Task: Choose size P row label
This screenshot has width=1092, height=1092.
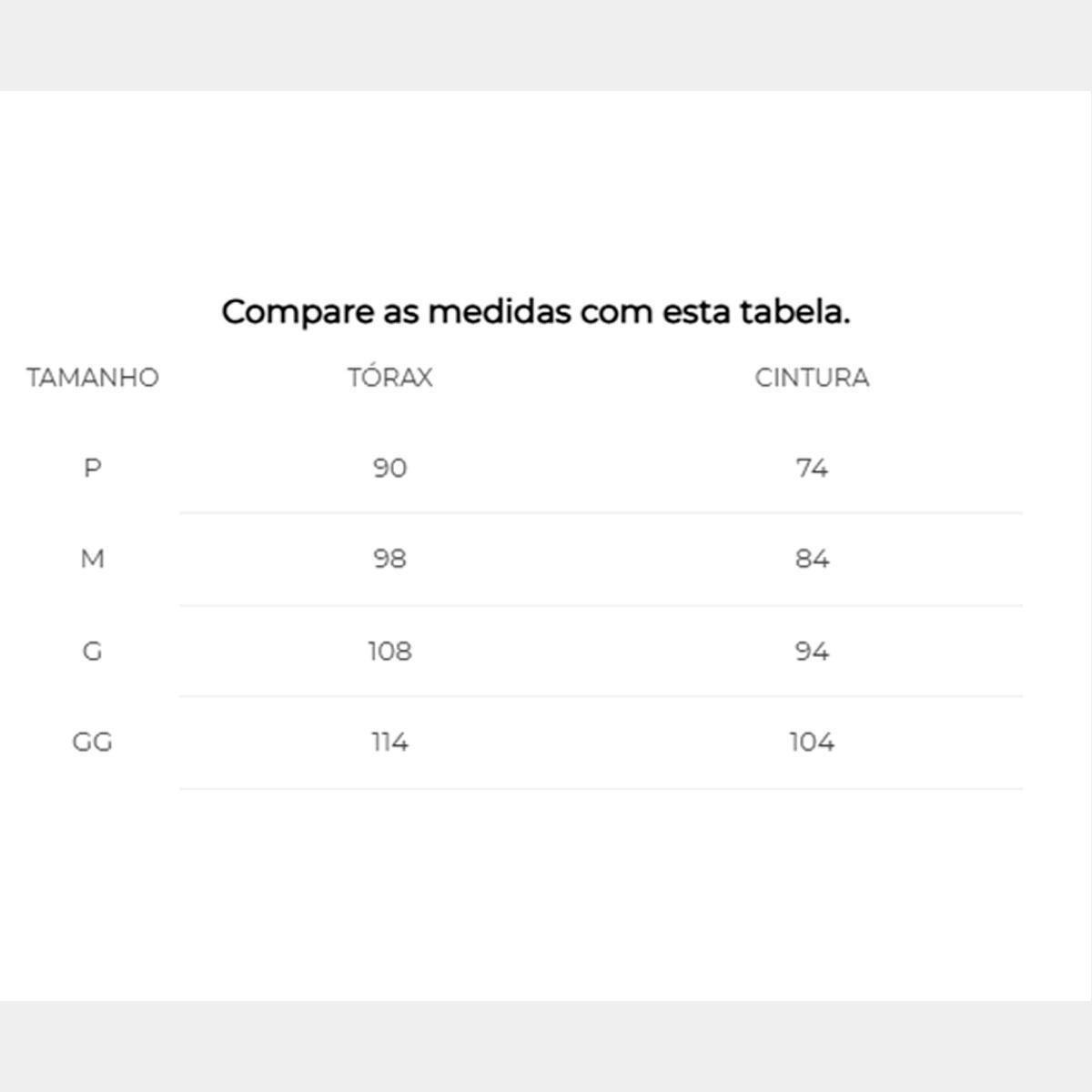Action: [x=92, y=469]
